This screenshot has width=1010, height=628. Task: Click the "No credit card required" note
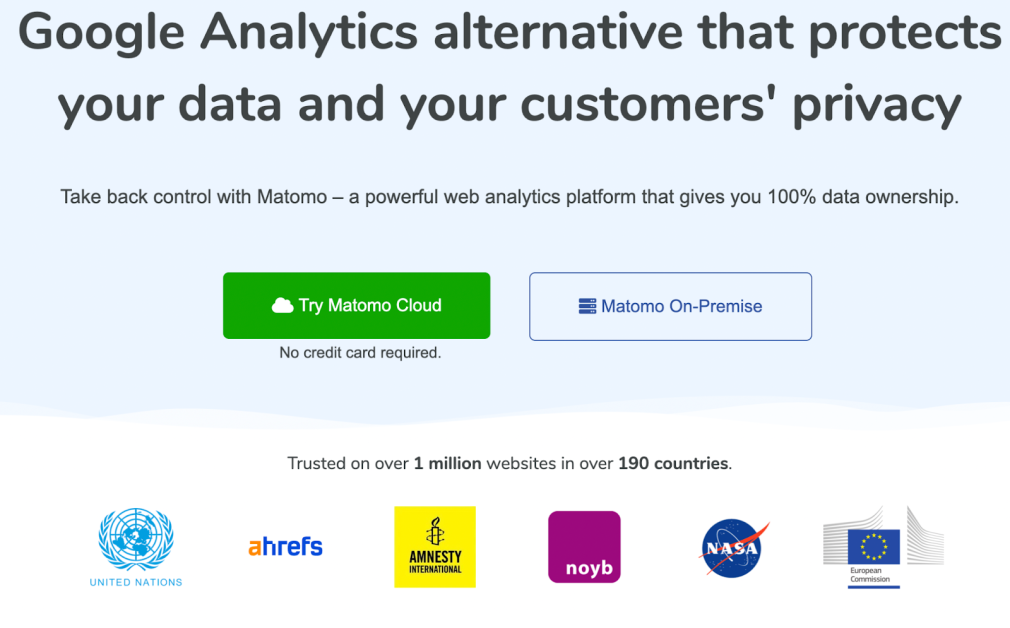[360, 353]
